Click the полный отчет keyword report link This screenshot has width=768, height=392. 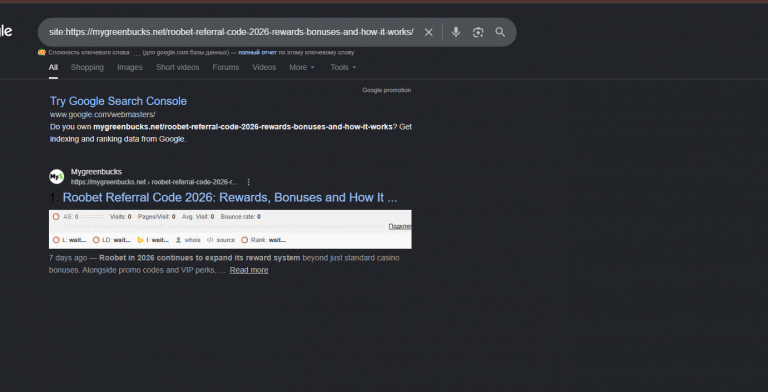point(257,52)
